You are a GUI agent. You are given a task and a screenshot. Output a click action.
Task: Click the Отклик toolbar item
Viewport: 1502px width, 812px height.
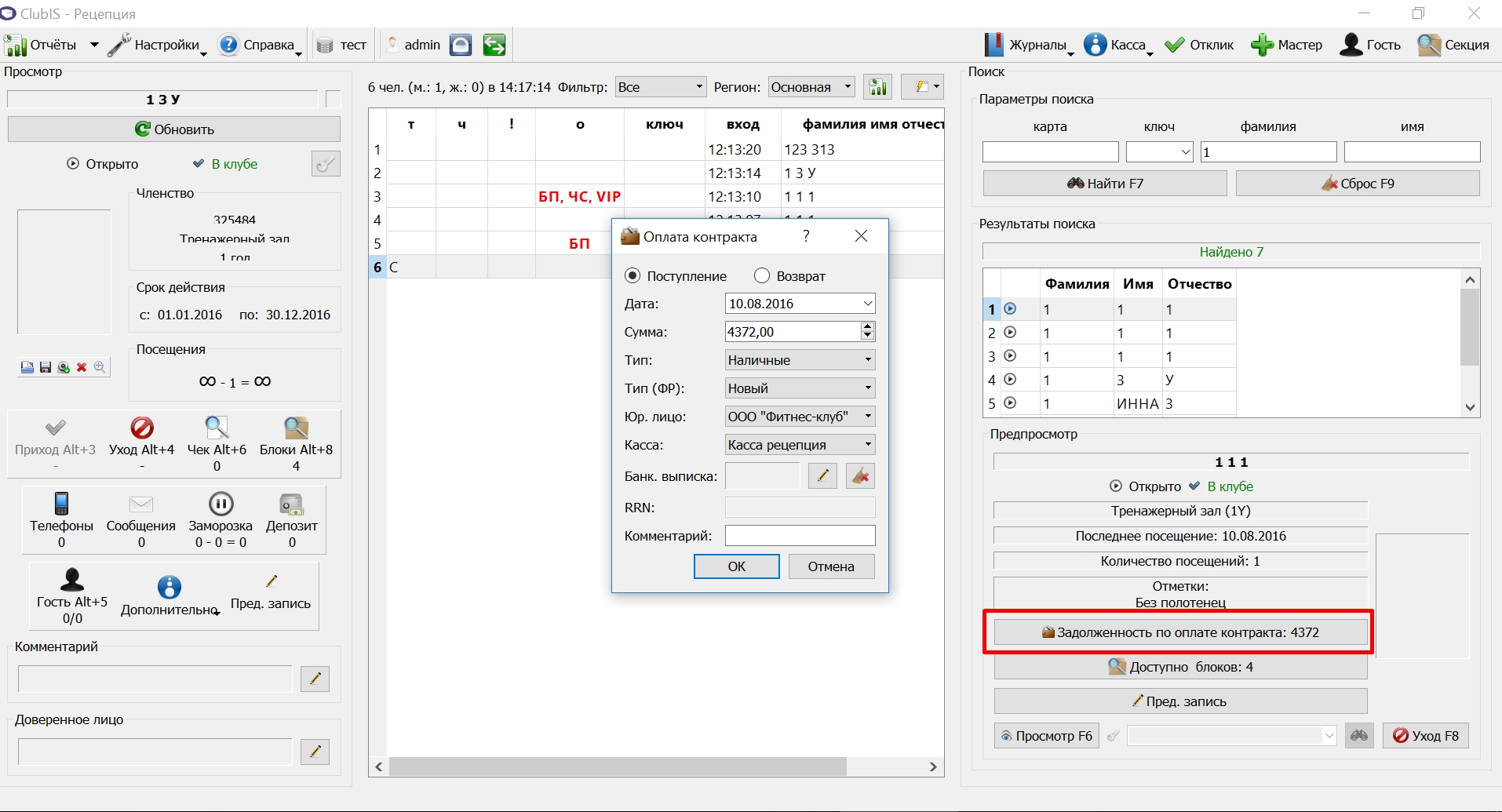(1199, 45)
